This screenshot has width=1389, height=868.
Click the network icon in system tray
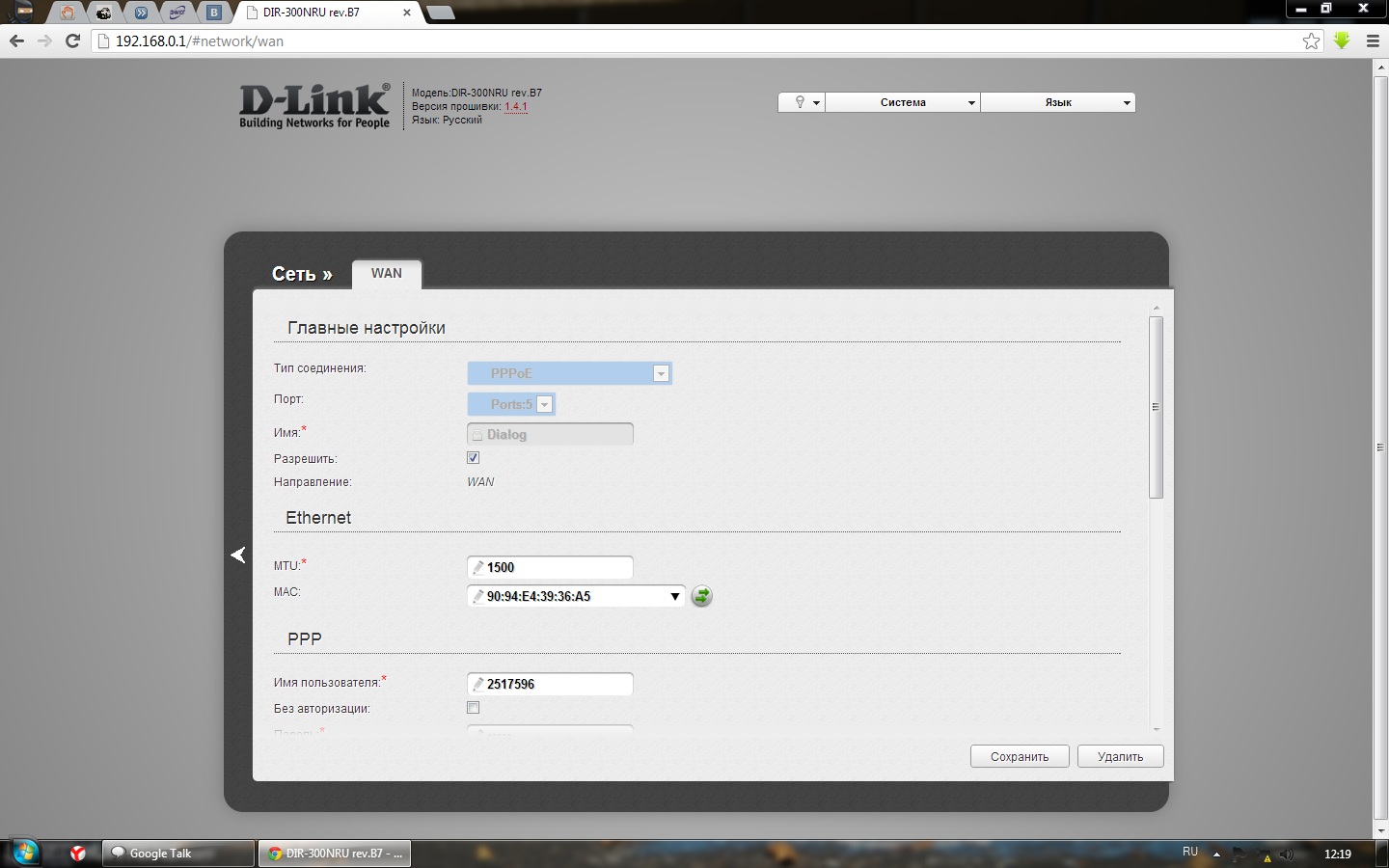1264,854
